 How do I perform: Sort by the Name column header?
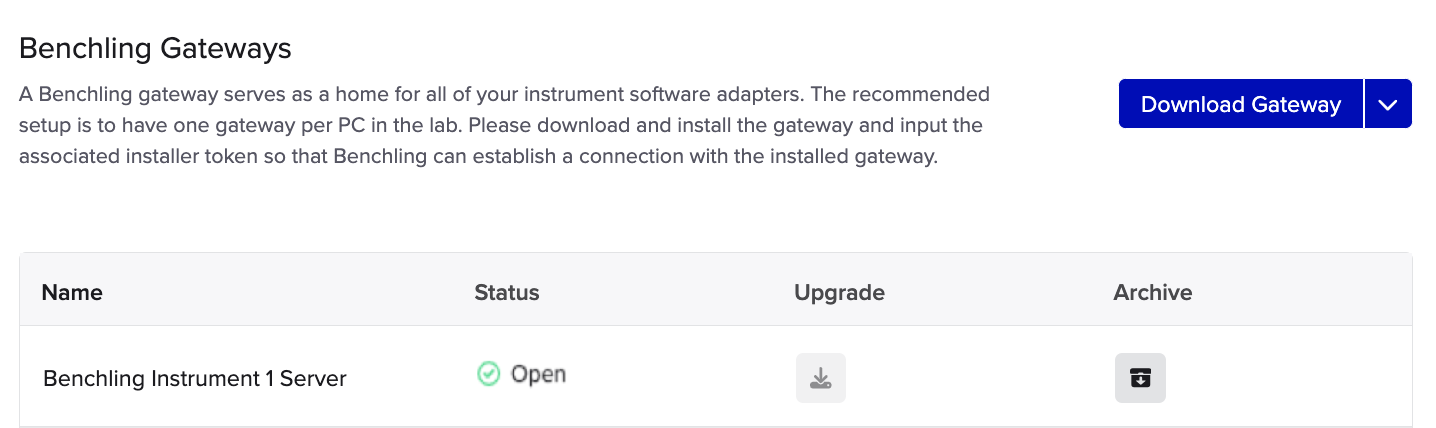click(72, 293)
